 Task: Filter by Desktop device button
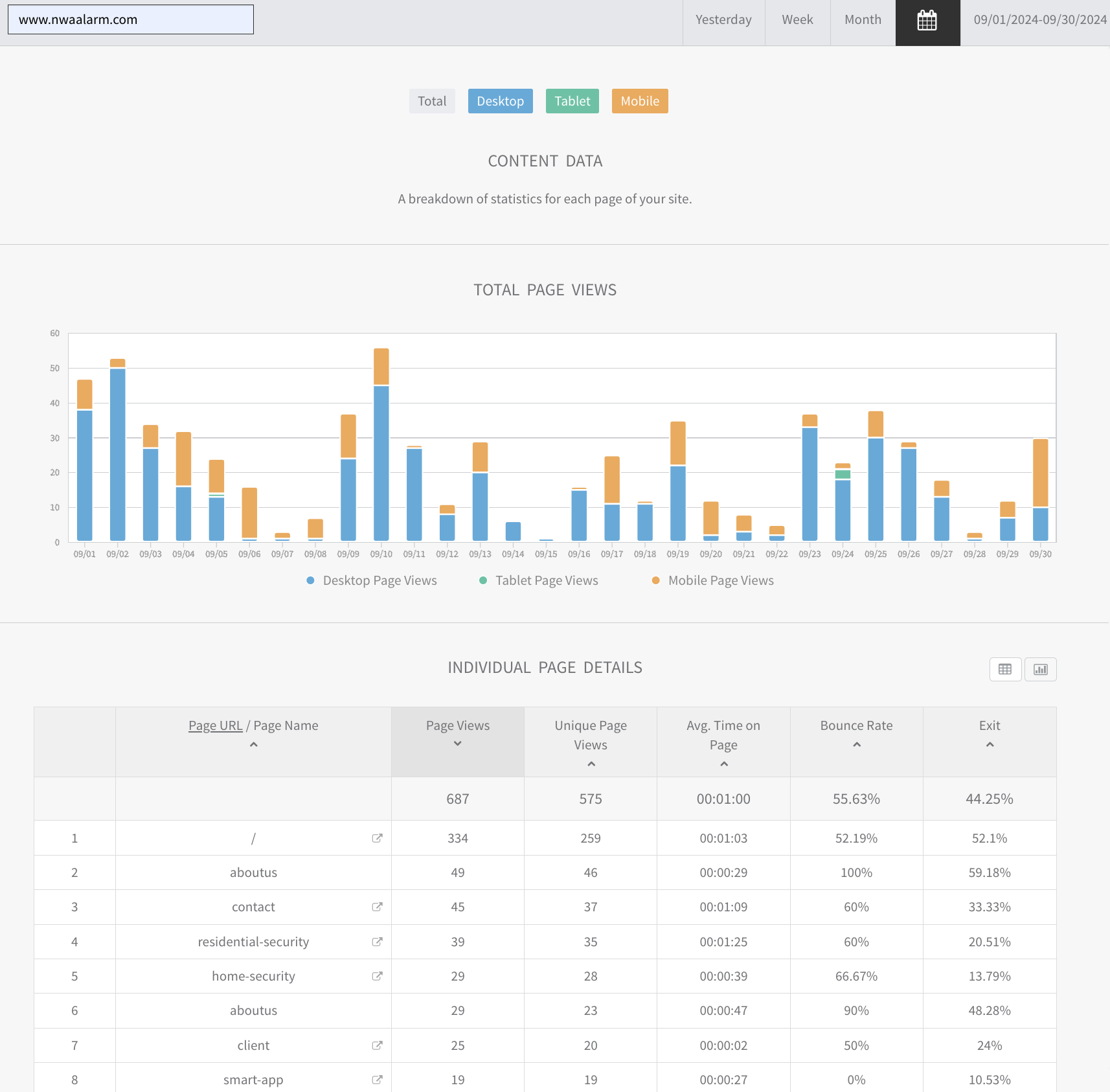pyautogui.click(x=500, y=101)
